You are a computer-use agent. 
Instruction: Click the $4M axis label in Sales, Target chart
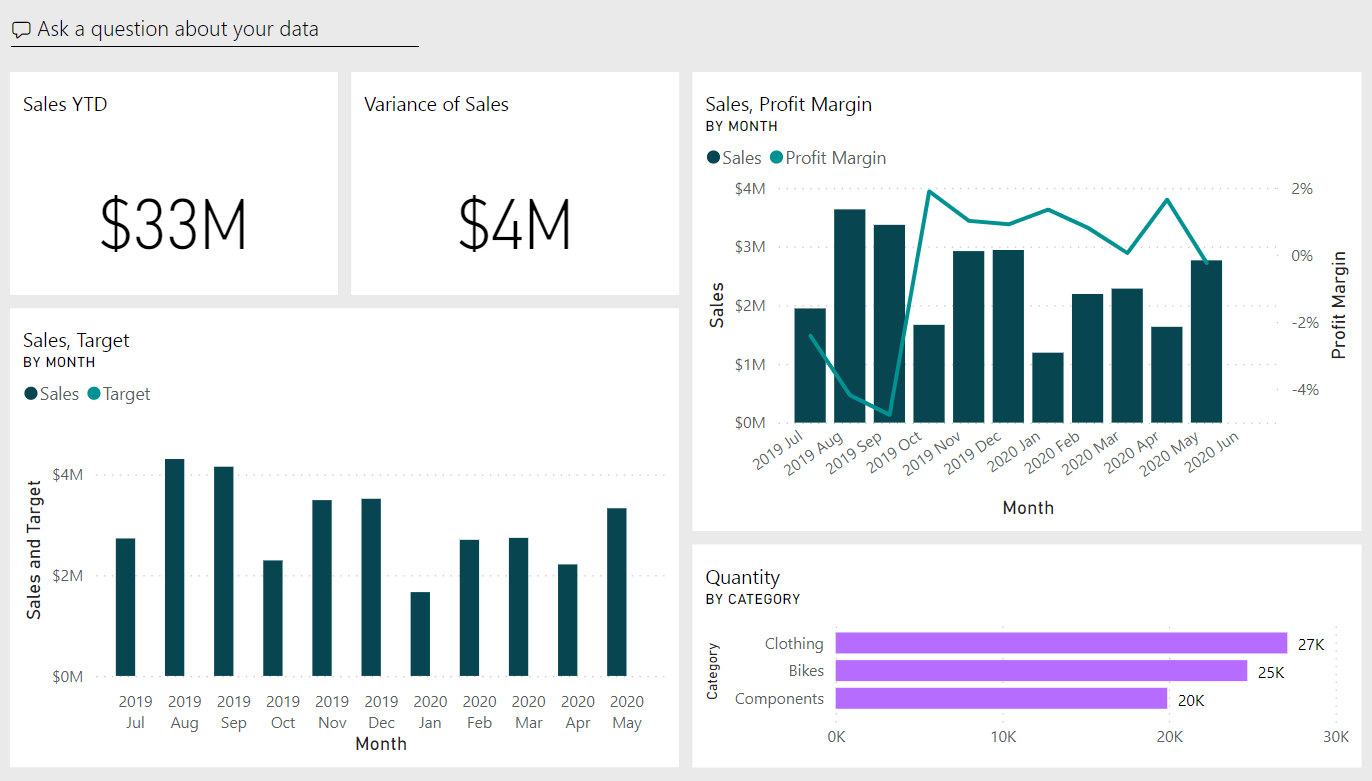(x=69, y=475)
